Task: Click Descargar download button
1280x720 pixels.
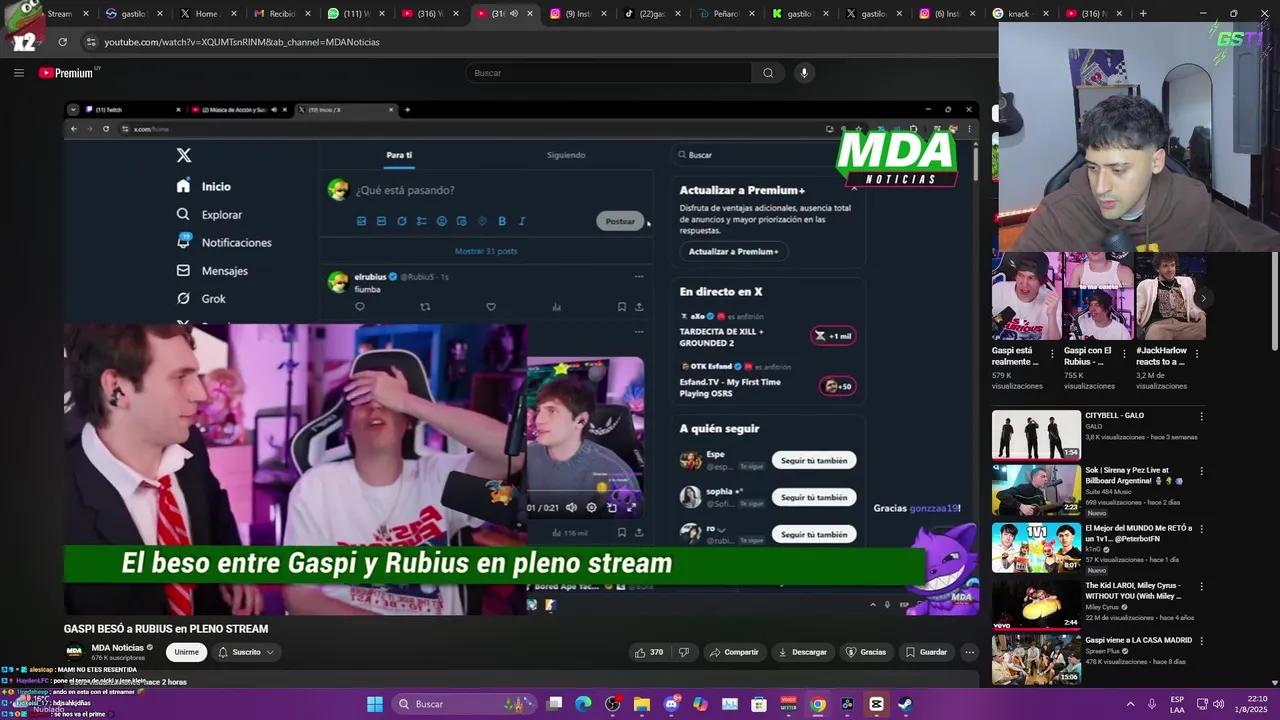Action: tap(802, 652)
